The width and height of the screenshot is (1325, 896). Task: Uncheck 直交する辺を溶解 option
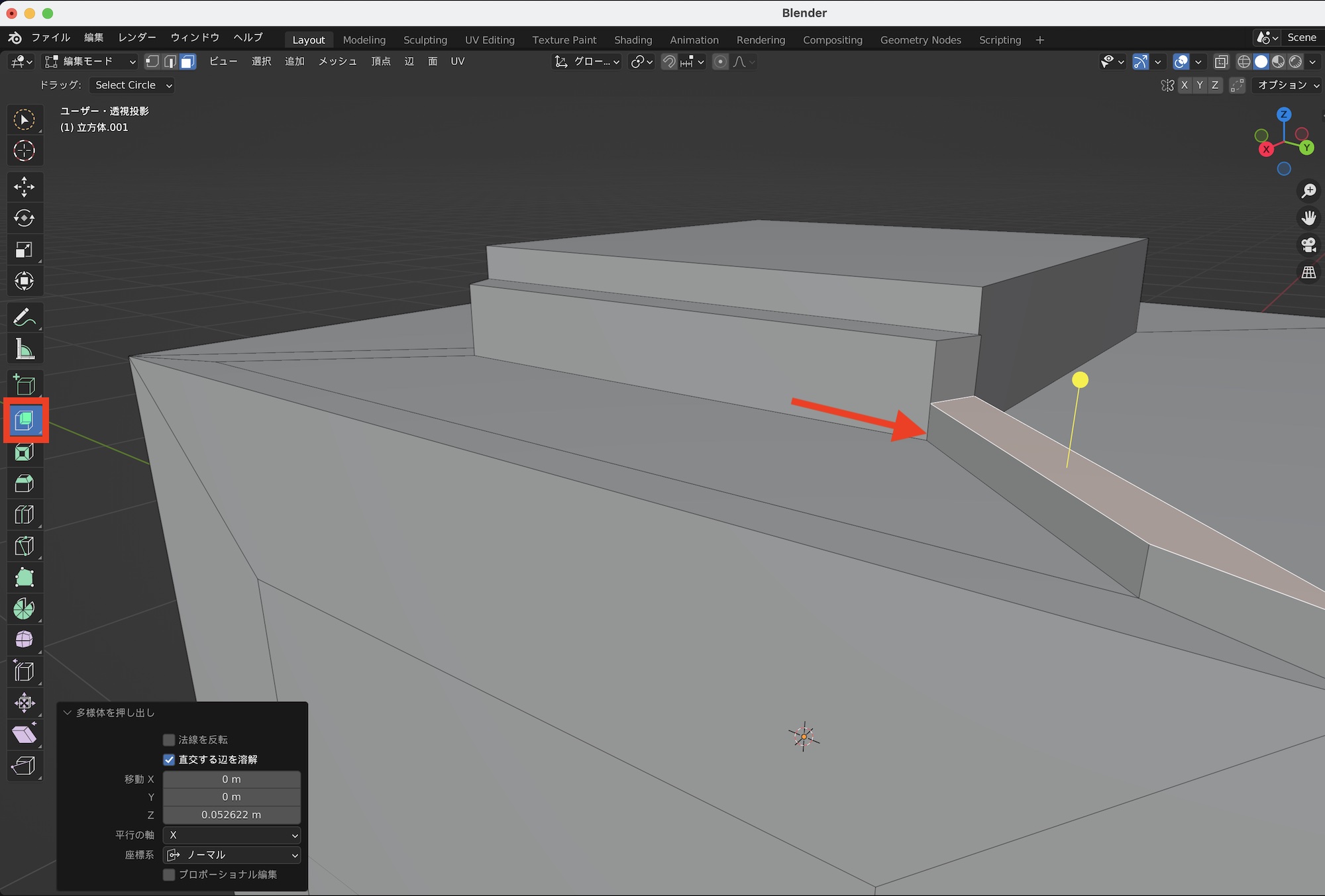[x=170, y=760]
